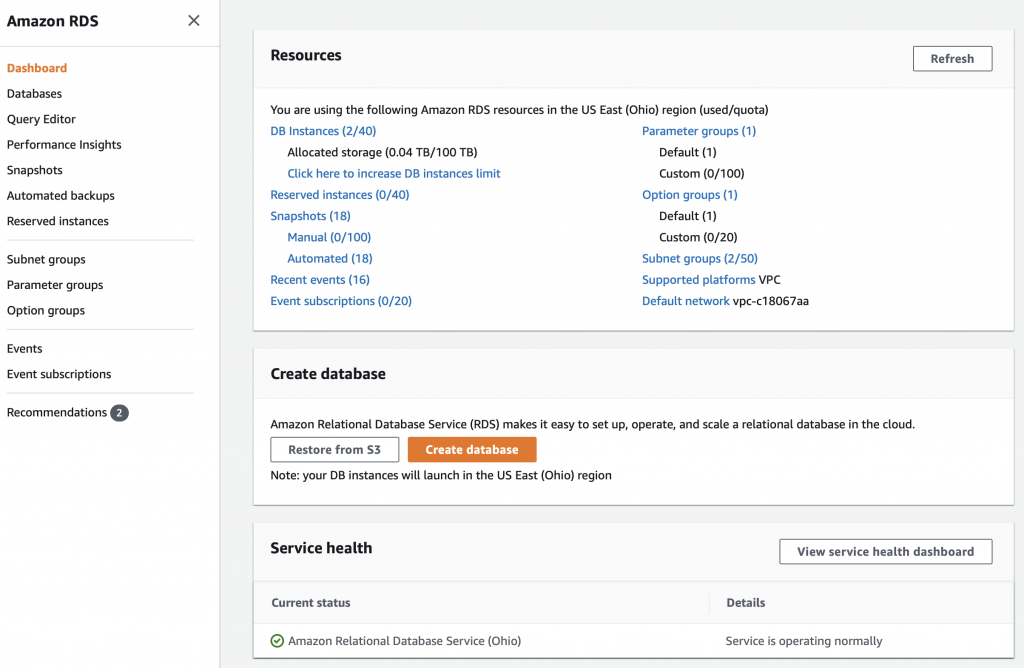1024x668 pixels.
Task: Open Parameter groups (1) resource link
Action: pyautogui.click(x=699, y=131)
